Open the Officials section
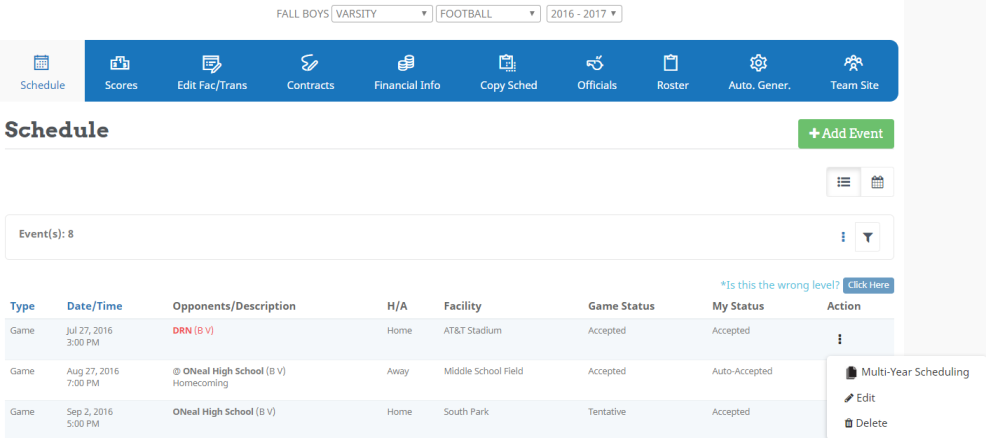The height and width of the screenshot is (438, 986). [x=596, y=71]
